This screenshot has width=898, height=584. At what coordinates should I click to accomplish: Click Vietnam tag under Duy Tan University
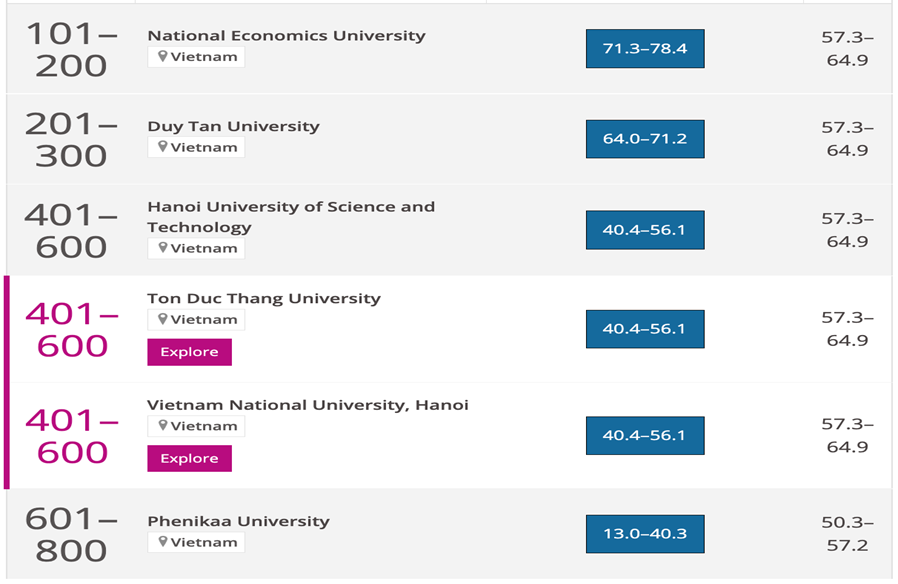coord(196,147)
